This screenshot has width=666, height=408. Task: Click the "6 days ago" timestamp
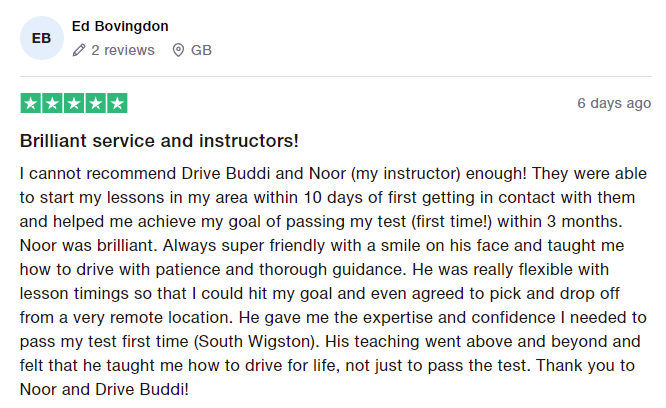click(x=614, y=103)
